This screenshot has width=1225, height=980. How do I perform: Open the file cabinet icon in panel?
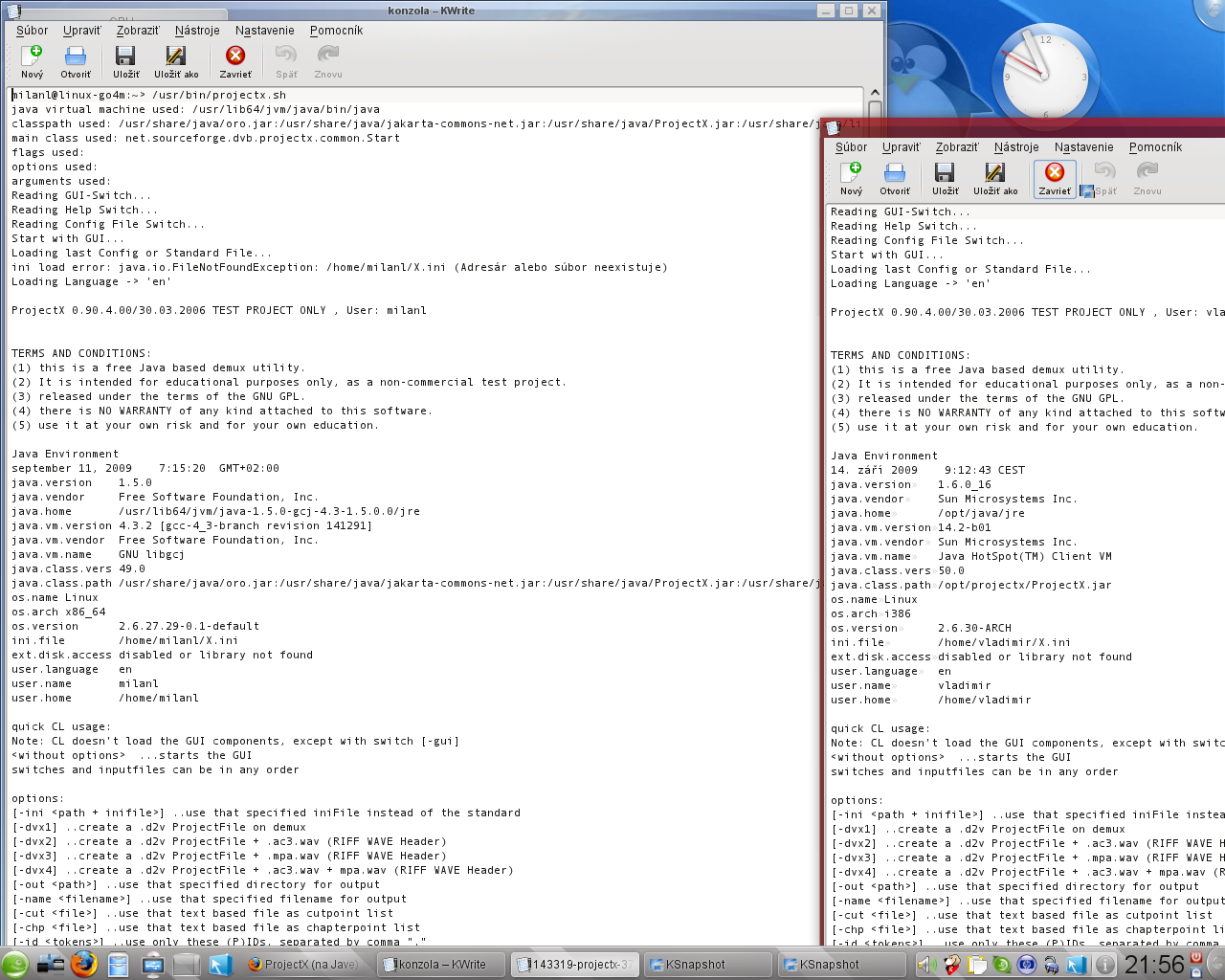click(118, 964)
